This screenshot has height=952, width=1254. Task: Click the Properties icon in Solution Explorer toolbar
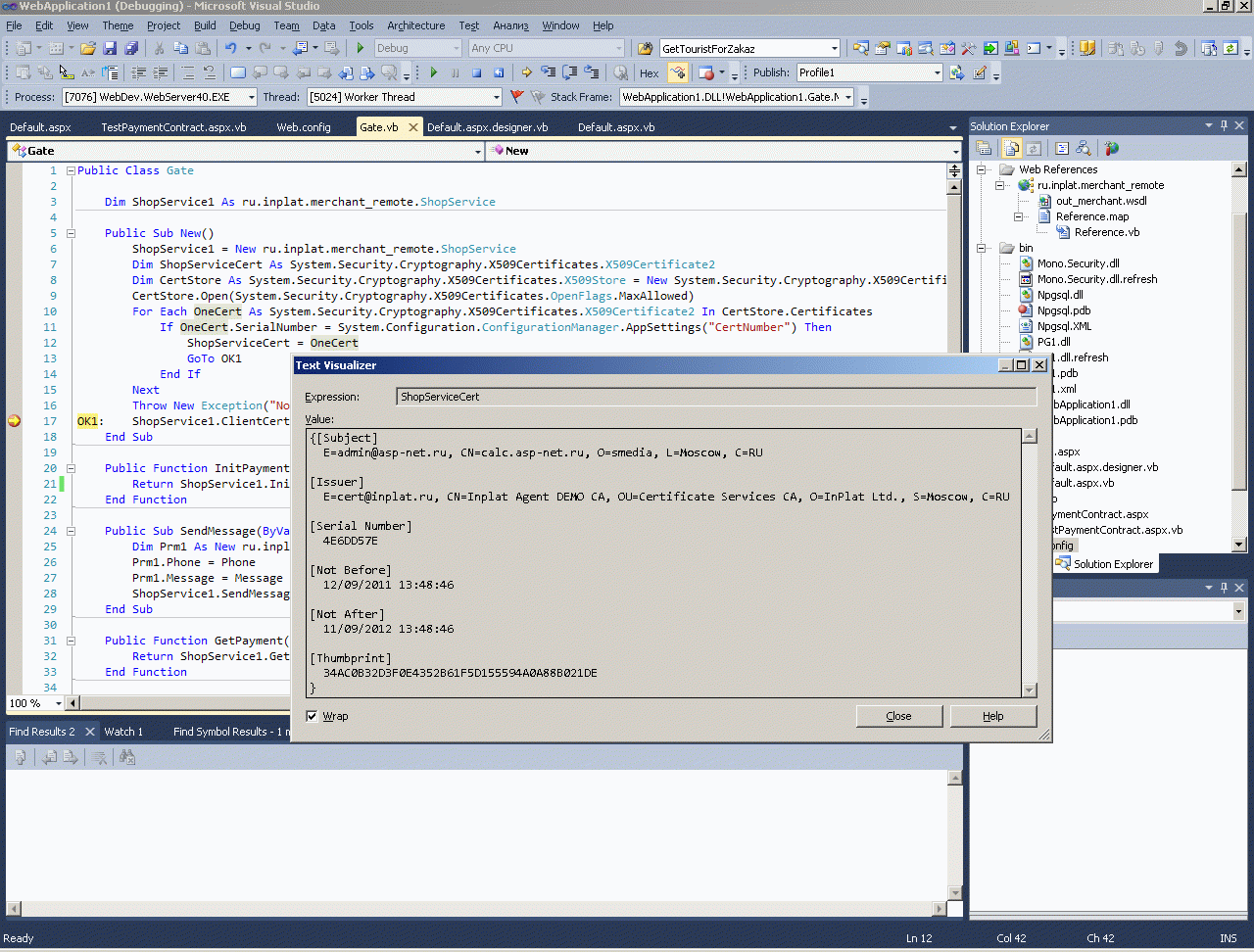click(x=984, y=148)
